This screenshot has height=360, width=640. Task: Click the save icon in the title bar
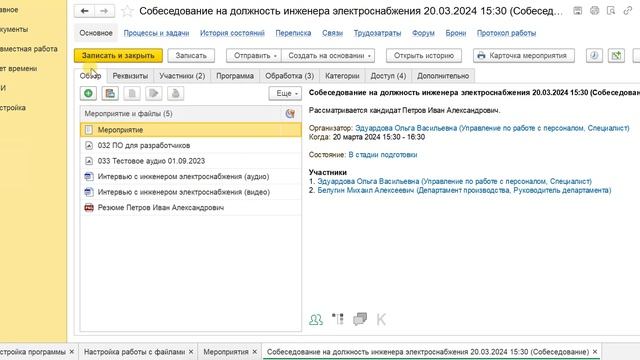[578, 11]
